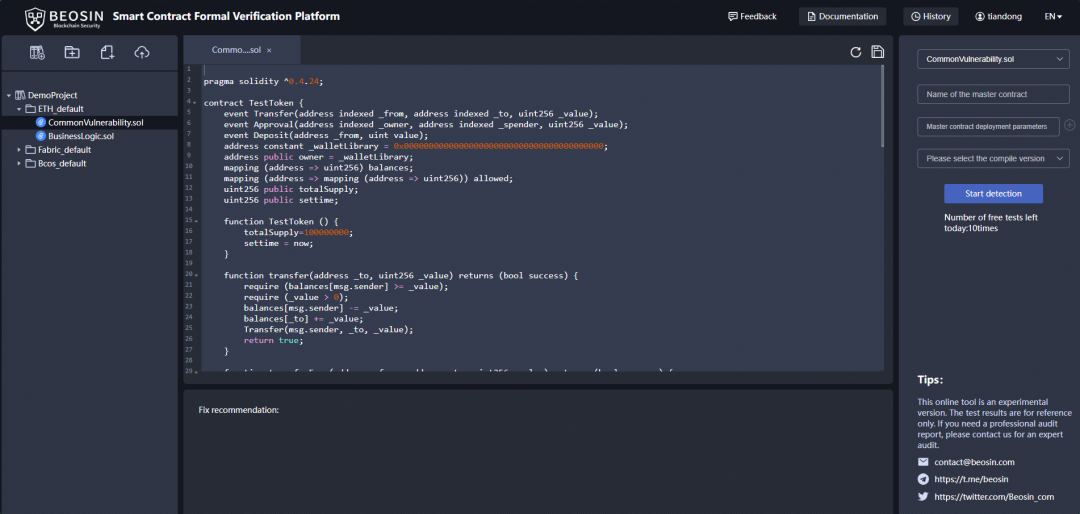Close the Commo...sol editor tab
This screenshot has width=1080, height=514.
(269, 50)
